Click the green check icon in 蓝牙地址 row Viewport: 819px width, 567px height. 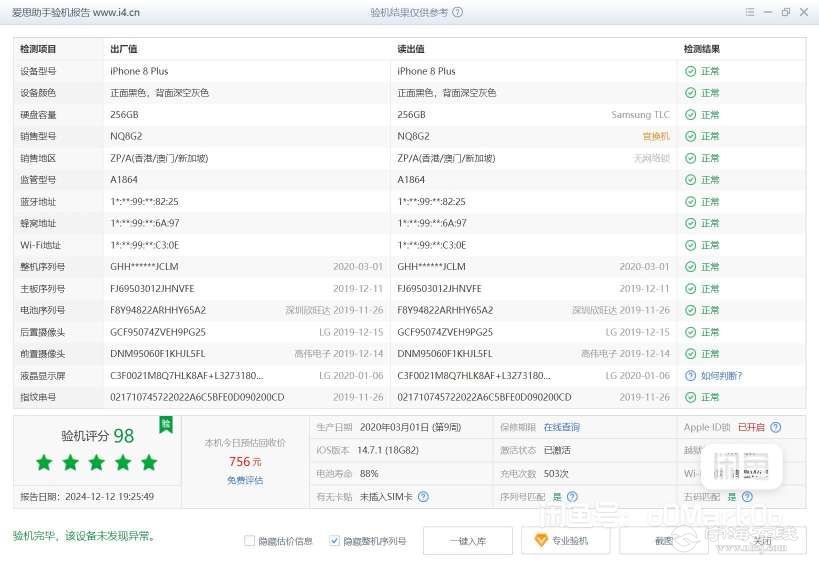691,202
